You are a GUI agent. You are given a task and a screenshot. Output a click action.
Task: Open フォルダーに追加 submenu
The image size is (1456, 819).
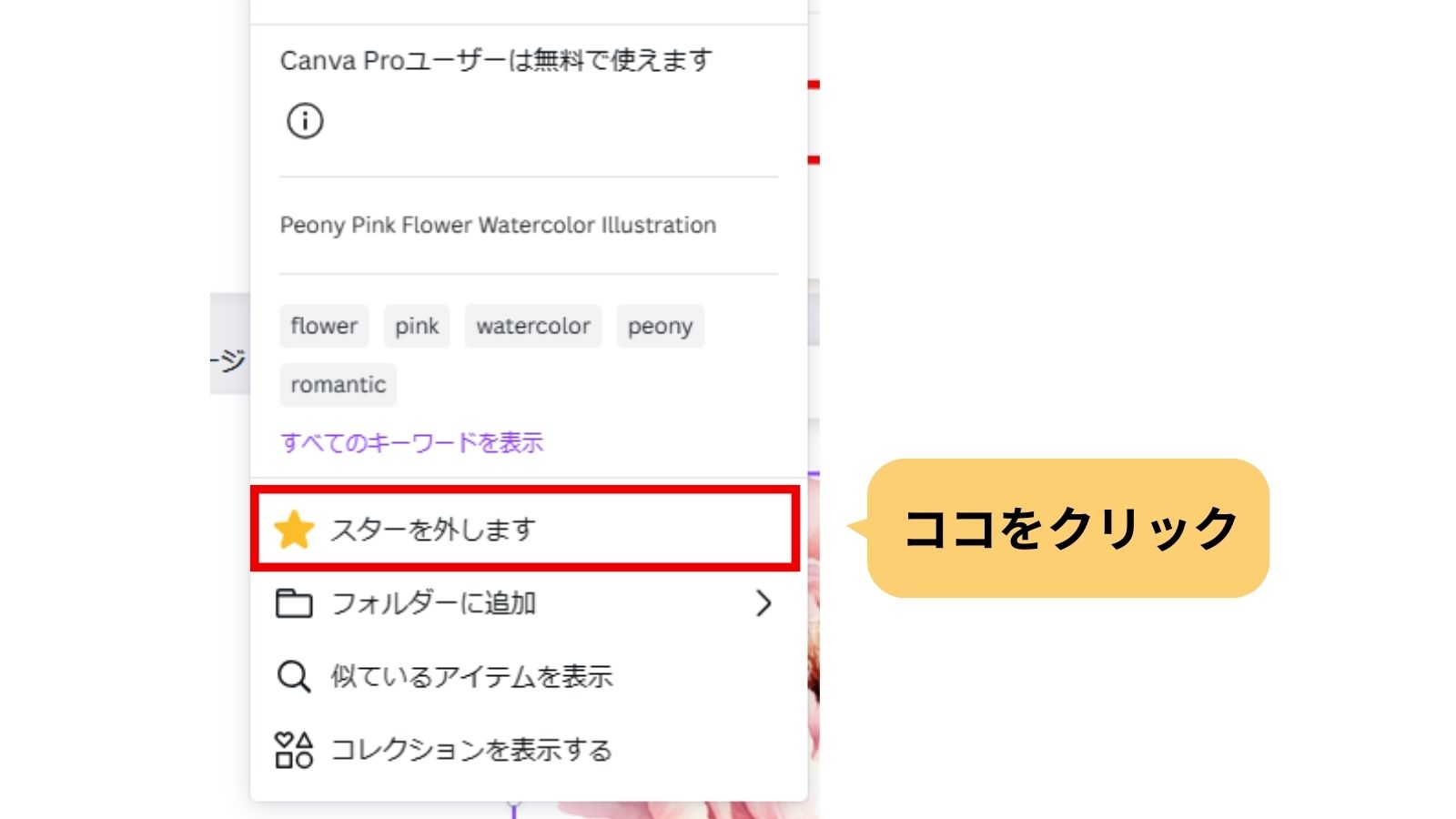coord(525,603)
